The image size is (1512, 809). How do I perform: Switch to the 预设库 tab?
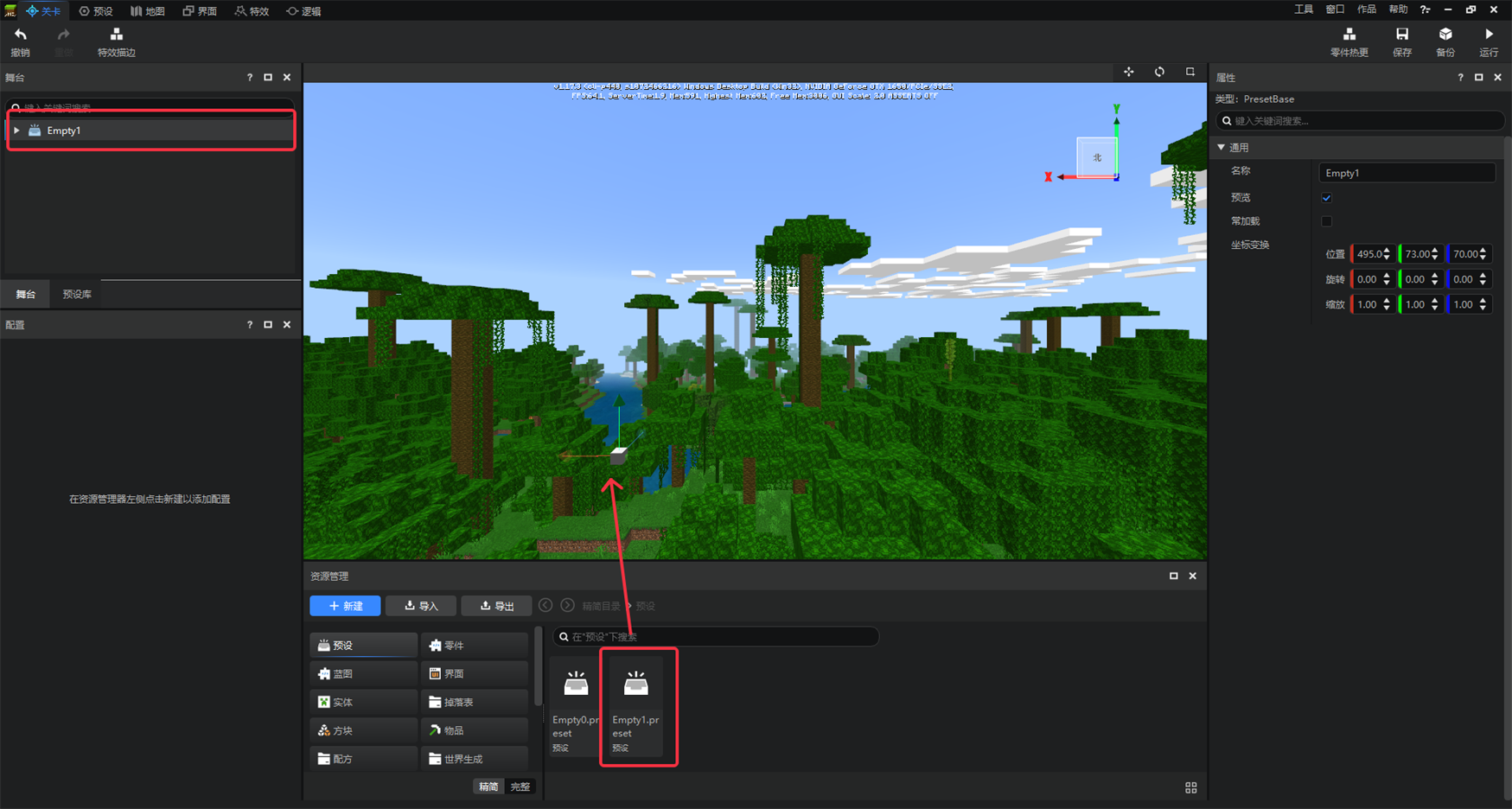pyautogui.click(x=77, y=294)
